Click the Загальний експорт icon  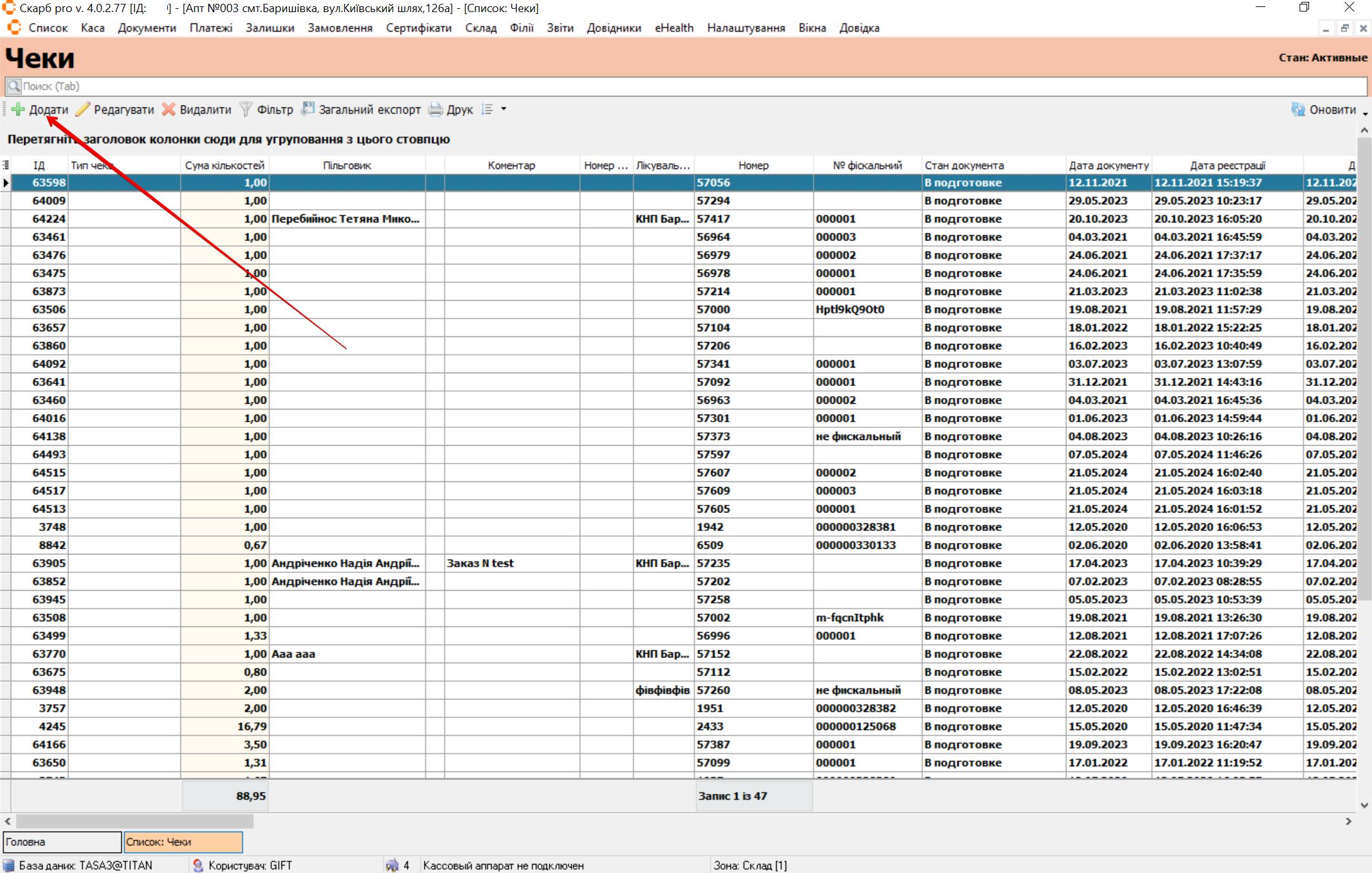coord(308,109)
